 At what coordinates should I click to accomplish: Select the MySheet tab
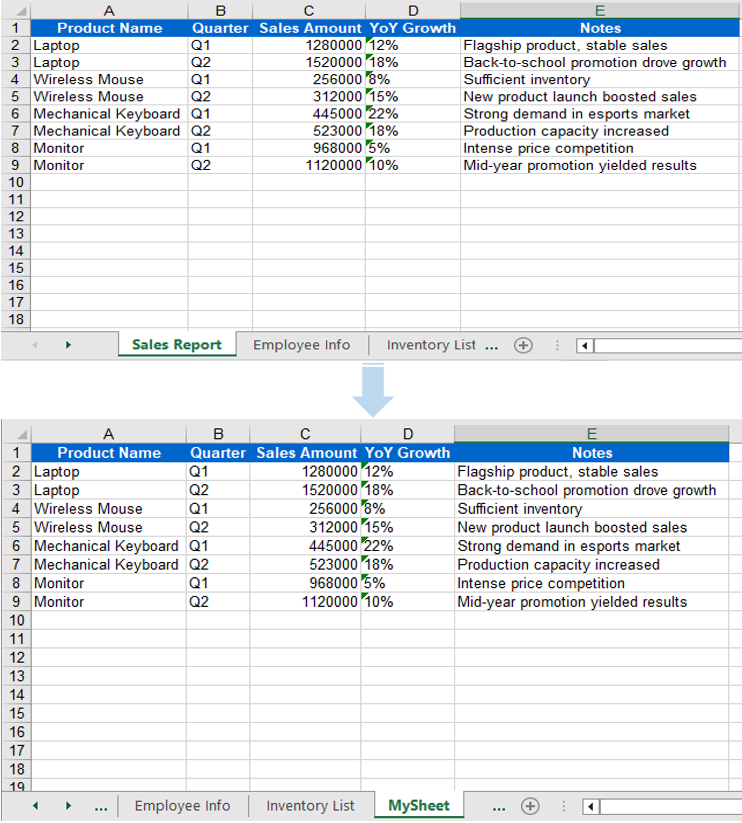click(419, 805)
